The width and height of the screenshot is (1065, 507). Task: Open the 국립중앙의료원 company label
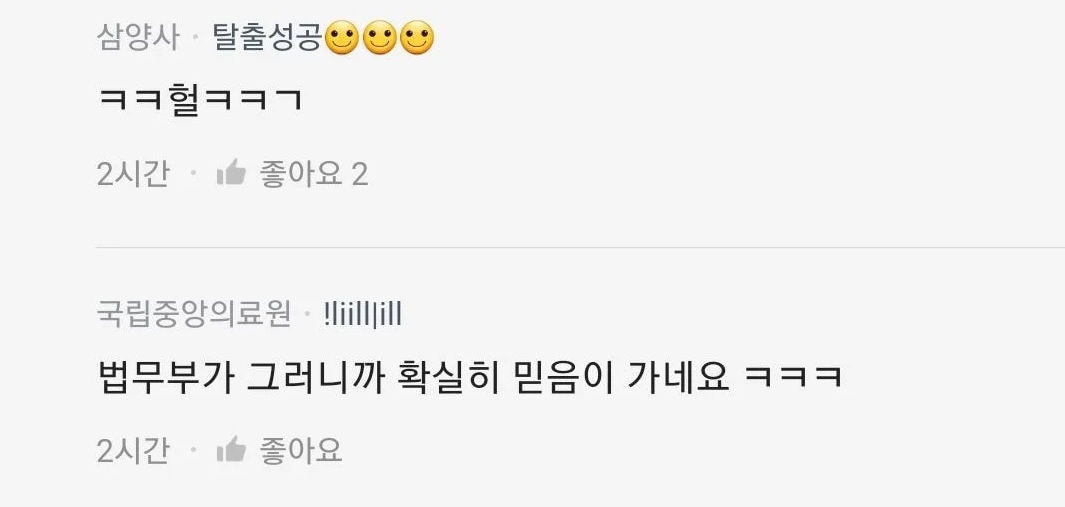point(194,315)
